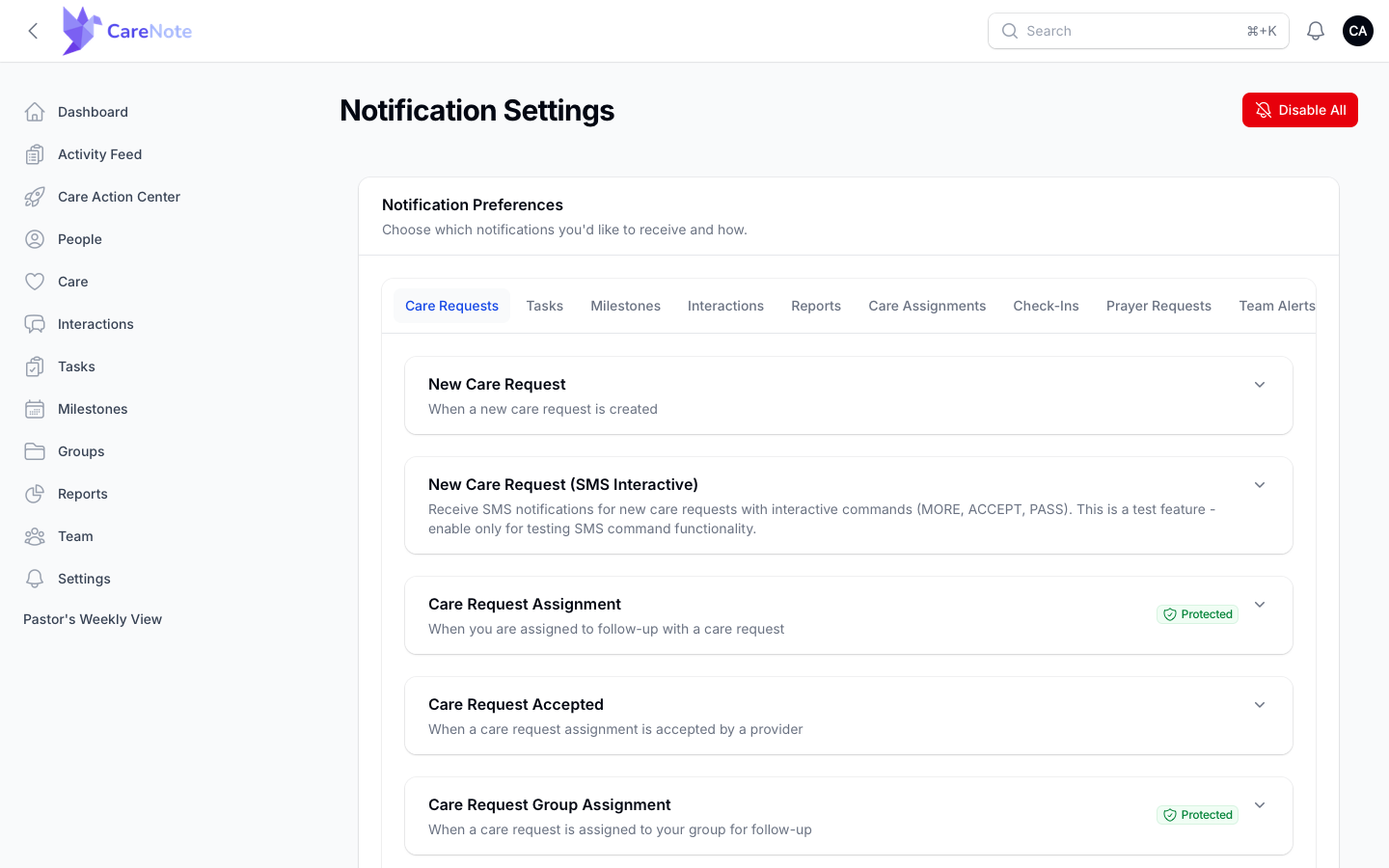
Task: Expand the Care Request Group Assignment card
Action: tap(1260, 805)
